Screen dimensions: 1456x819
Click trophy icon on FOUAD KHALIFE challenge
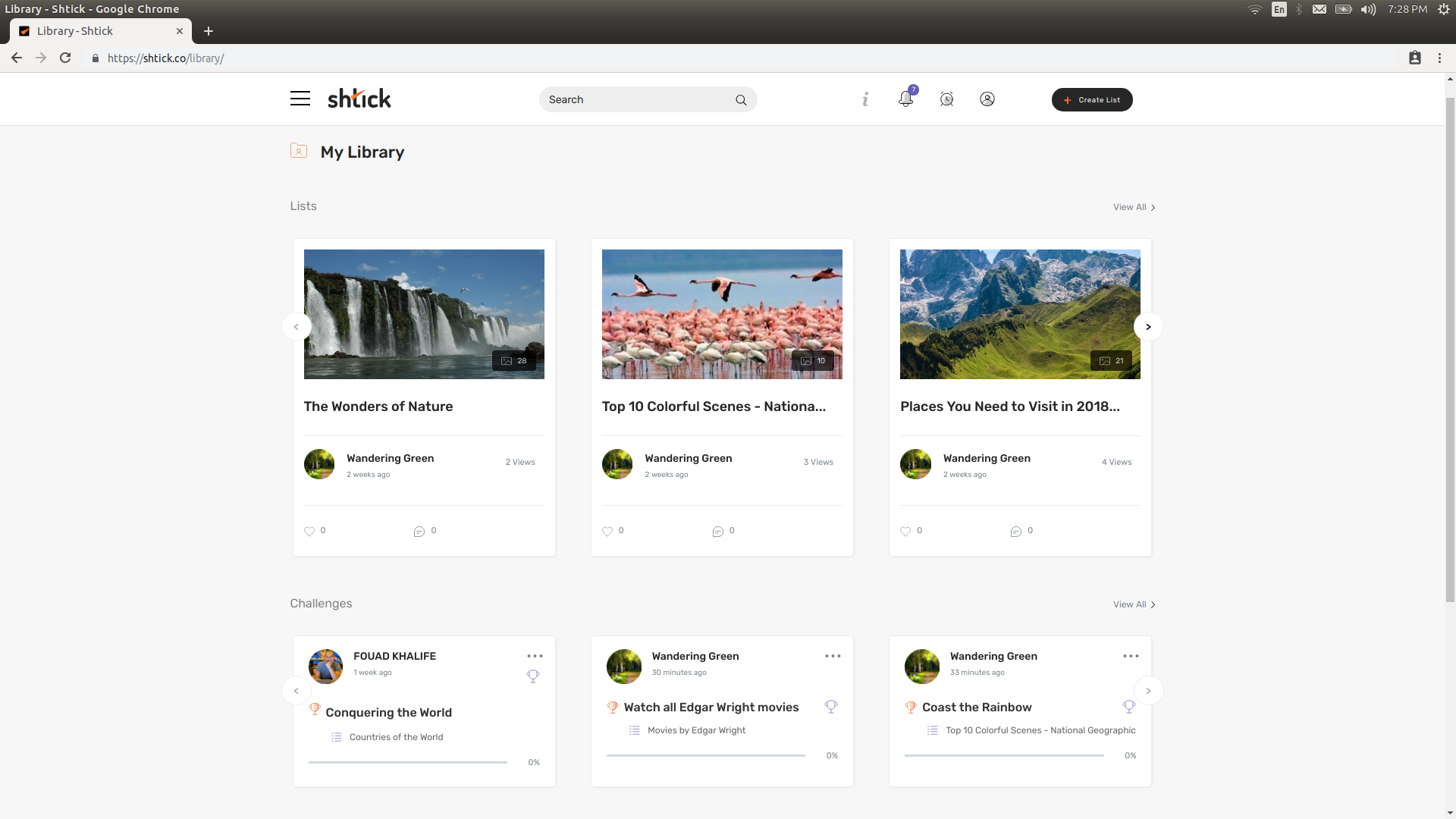pyautogui.click(x=533, y=676)
